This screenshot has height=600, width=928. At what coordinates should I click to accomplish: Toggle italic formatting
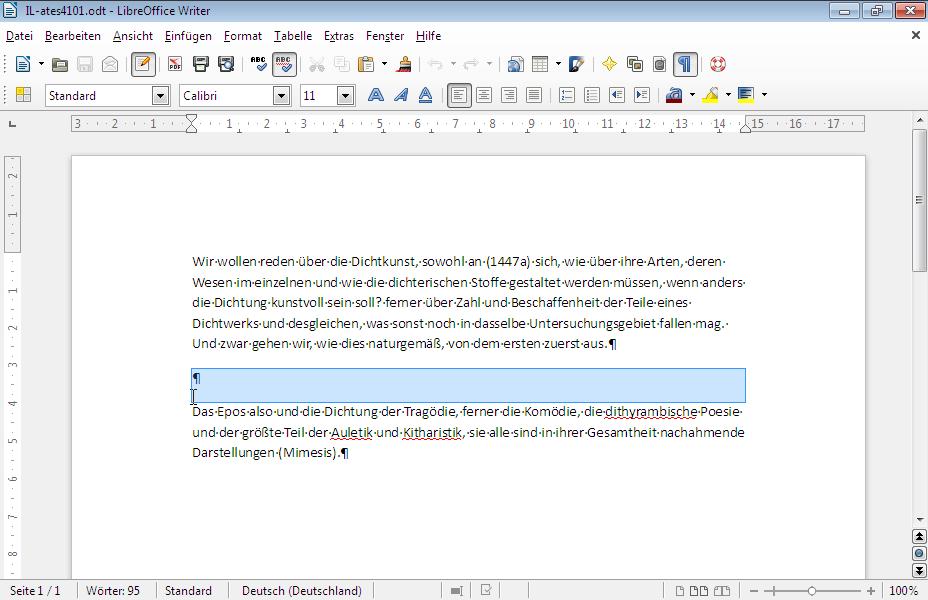(401, 95)
